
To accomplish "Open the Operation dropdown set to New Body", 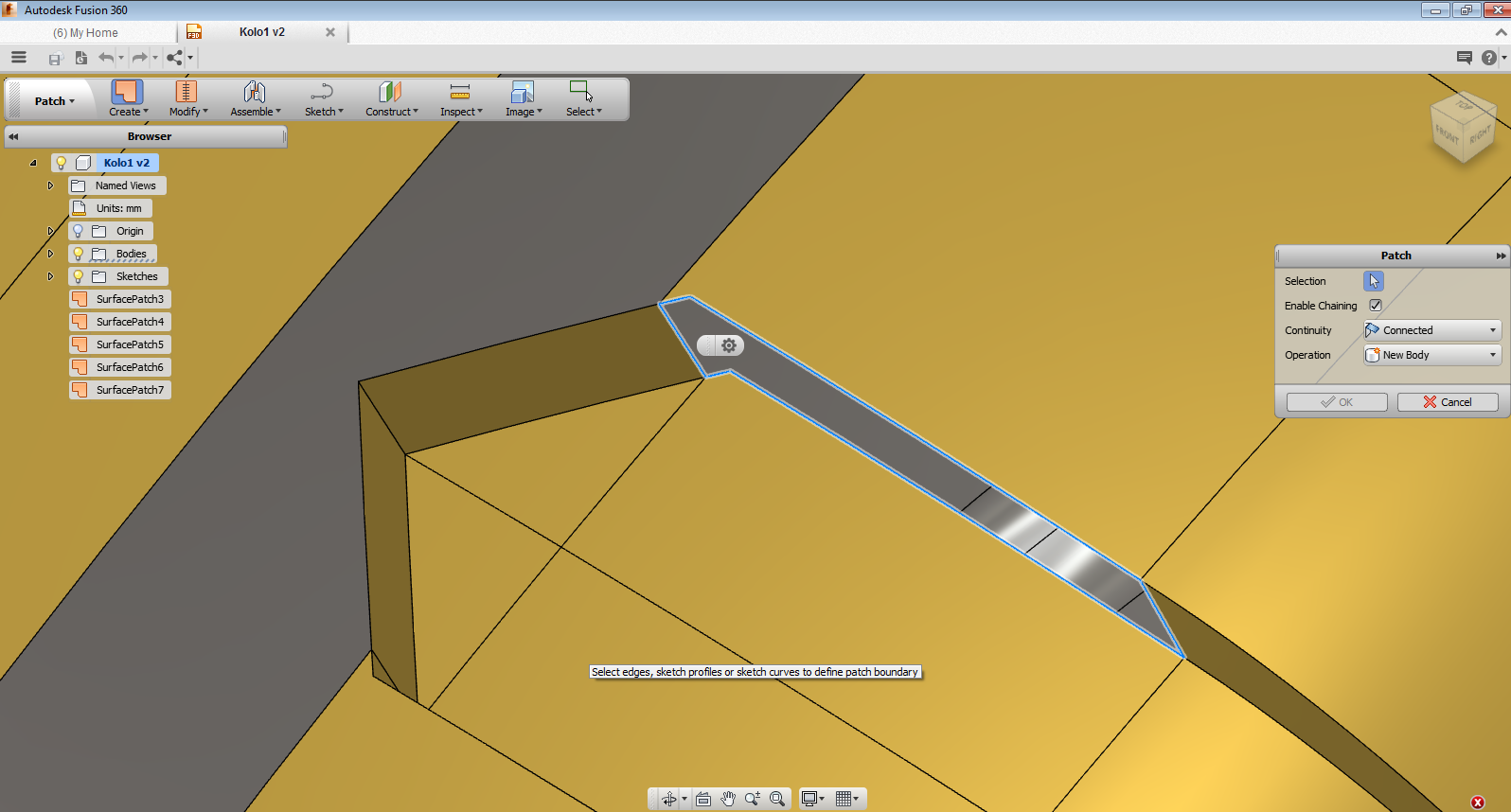I will (x=1431, y=355).
